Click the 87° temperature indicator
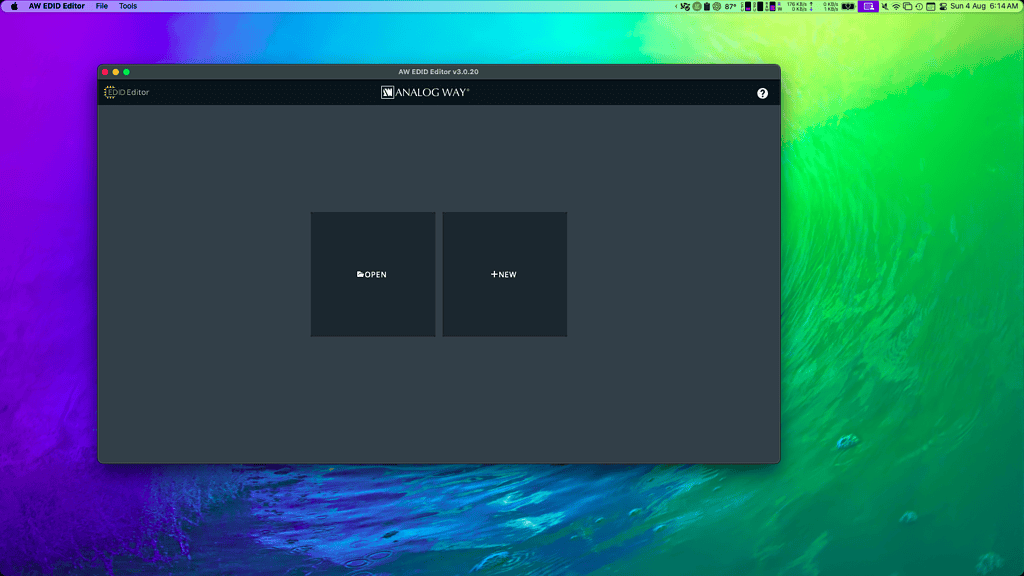Screen dimensions: 1024x576 pyautogui.click(x=731, y=6)
